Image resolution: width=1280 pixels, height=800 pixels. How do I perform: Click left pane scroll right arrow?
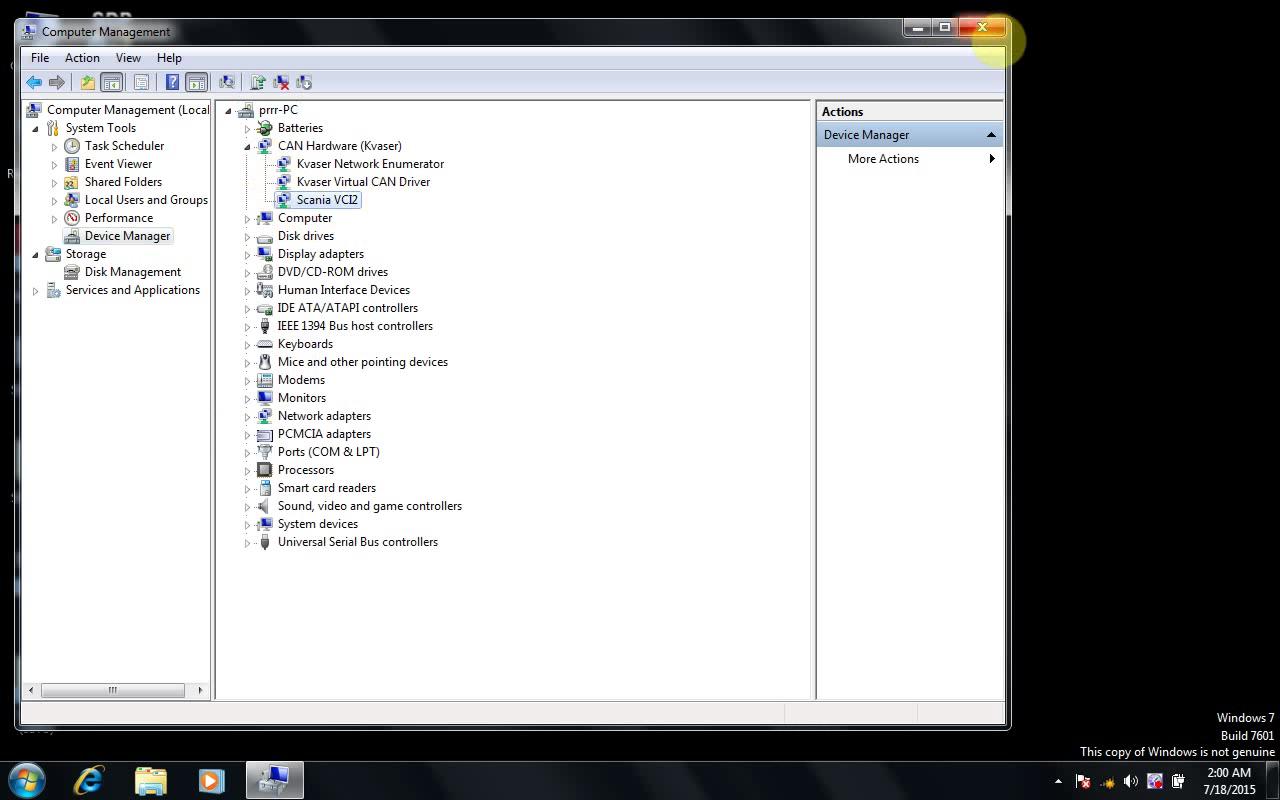pos(200,690)
